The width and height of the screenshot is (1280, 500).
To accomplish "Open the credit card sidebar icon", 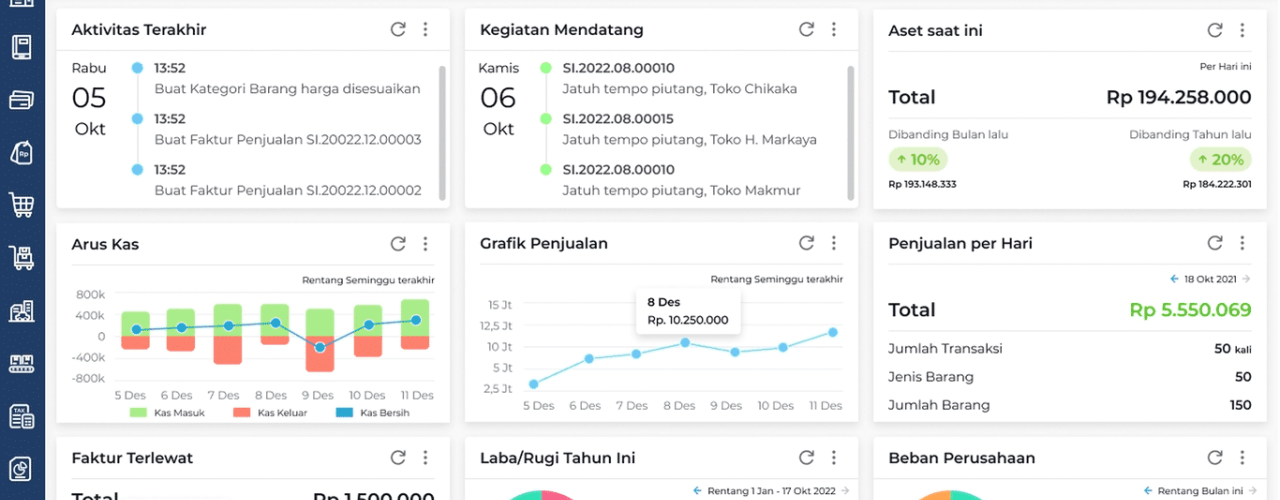I will click(21, 100).
